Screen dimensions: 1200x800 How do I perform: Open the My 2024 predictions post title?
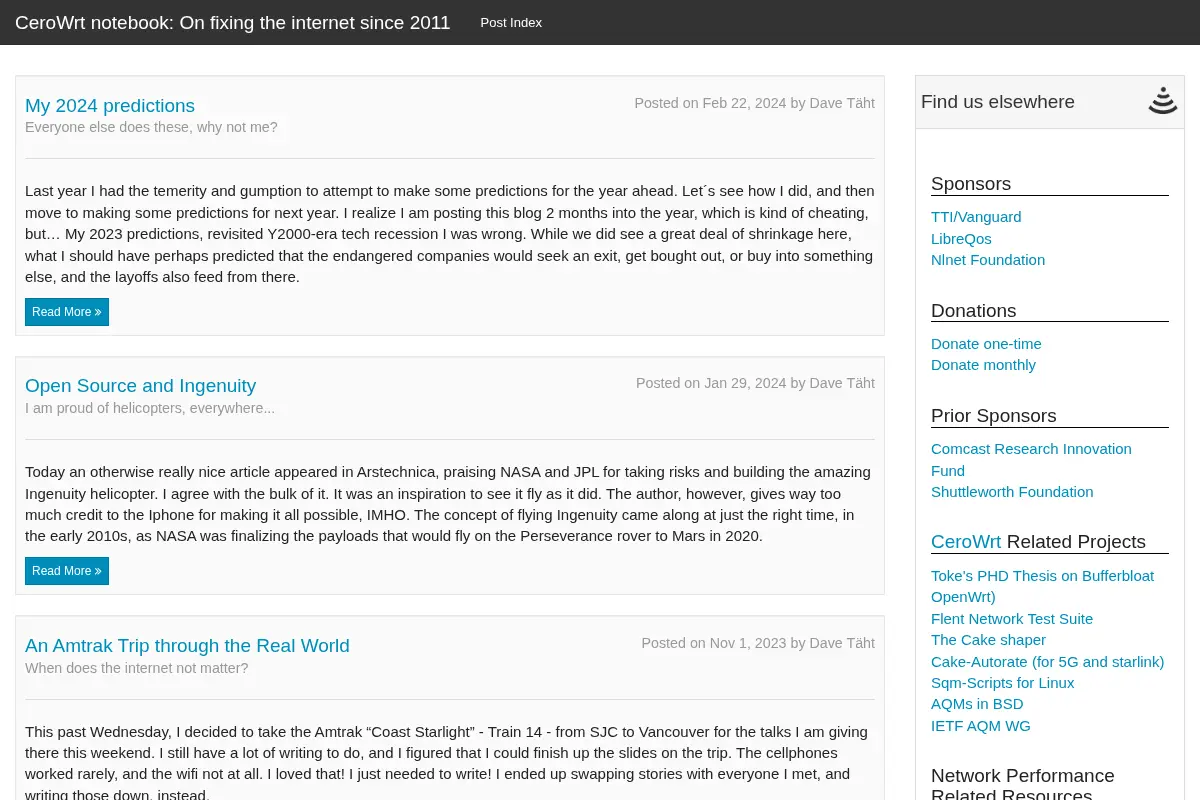(x=110, y=105)
